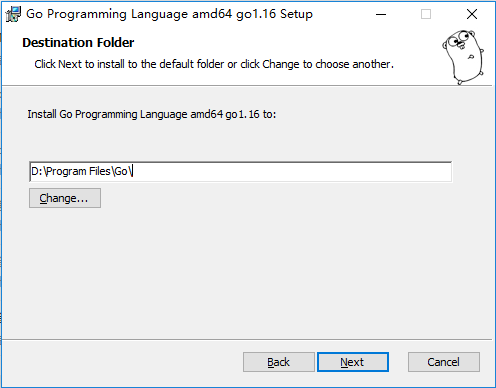Place the cursor on "Program Files" in the path
Image resolution: width=496 pixels, height=388 pixels.
(x=78, y=171)
